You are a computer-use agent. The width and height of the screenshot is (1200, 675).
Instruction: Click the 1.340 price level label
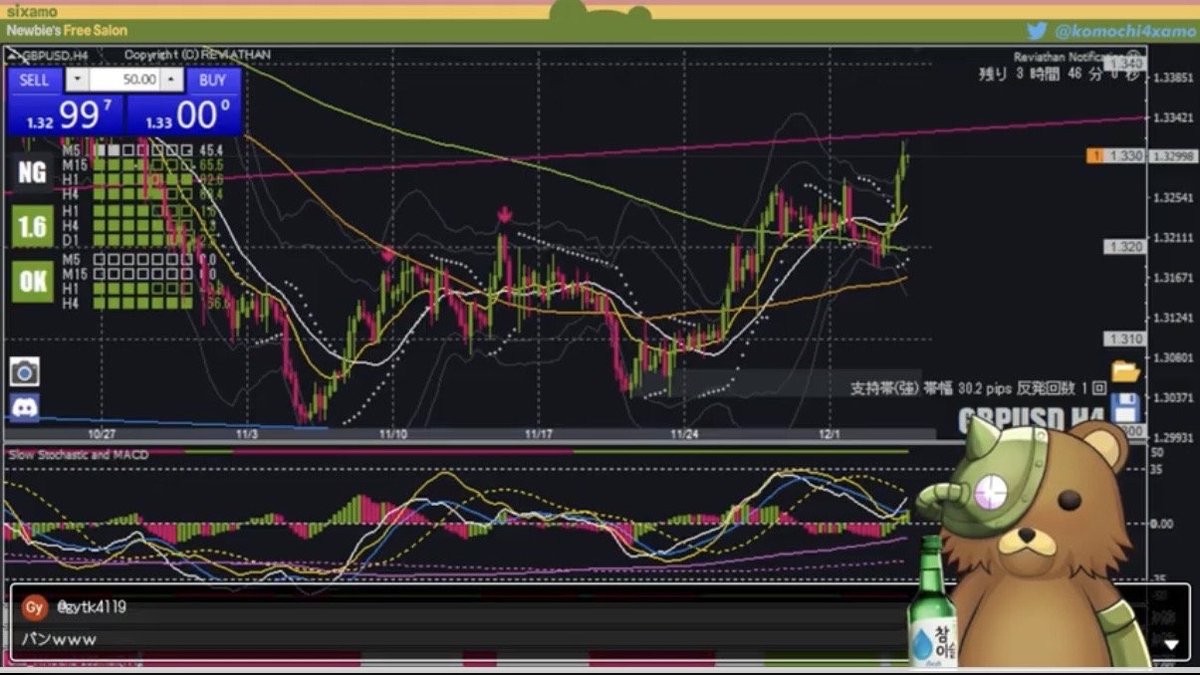1125,64
